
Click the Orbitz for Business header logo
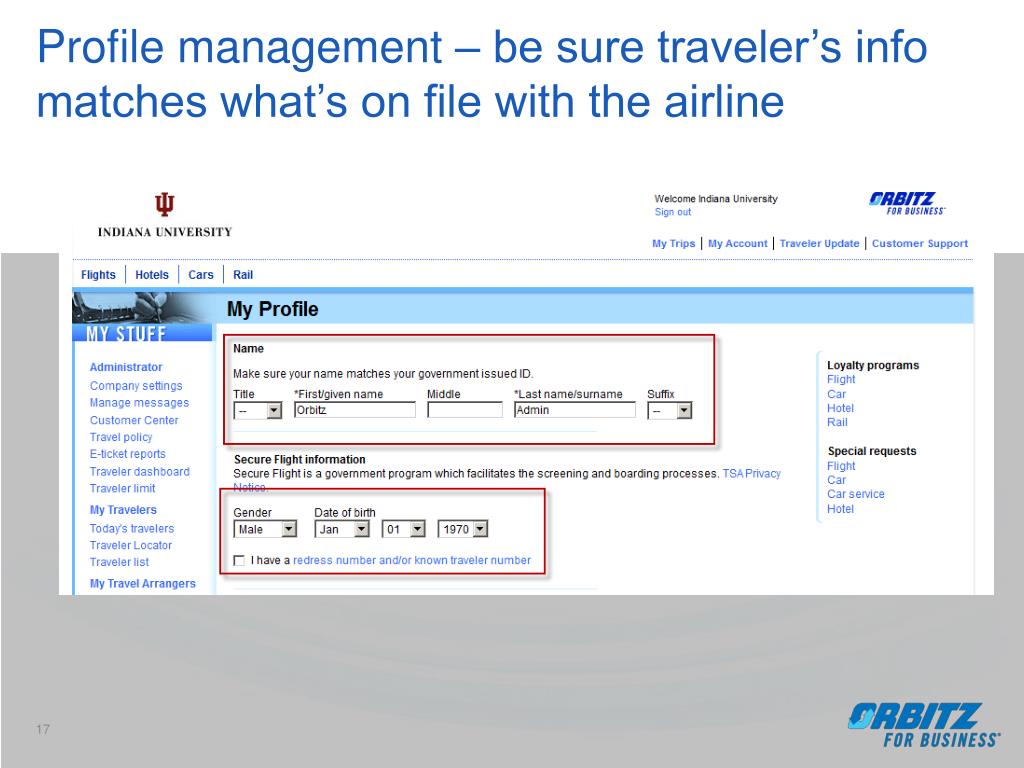(x=906, y=203)
